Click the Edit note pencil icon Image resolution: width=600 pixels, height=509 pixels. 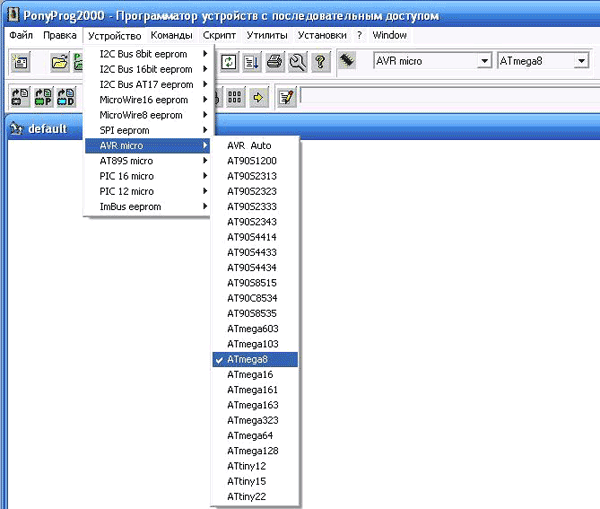tap(287, 97)
